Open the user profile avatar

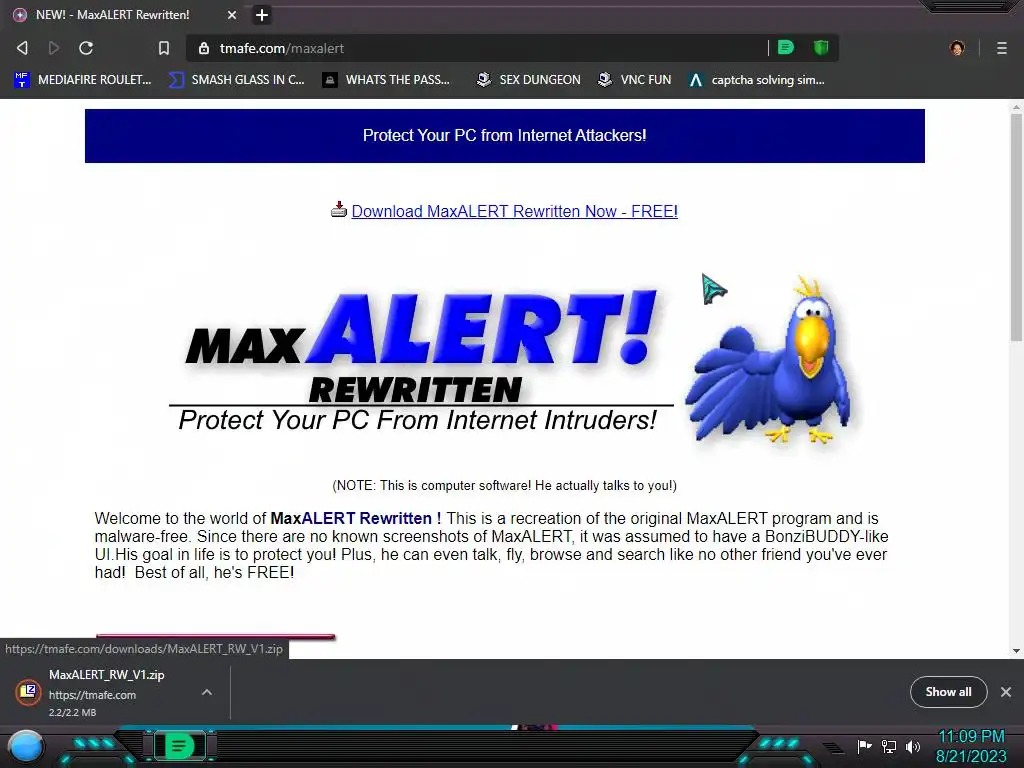[x=957, y=48]
